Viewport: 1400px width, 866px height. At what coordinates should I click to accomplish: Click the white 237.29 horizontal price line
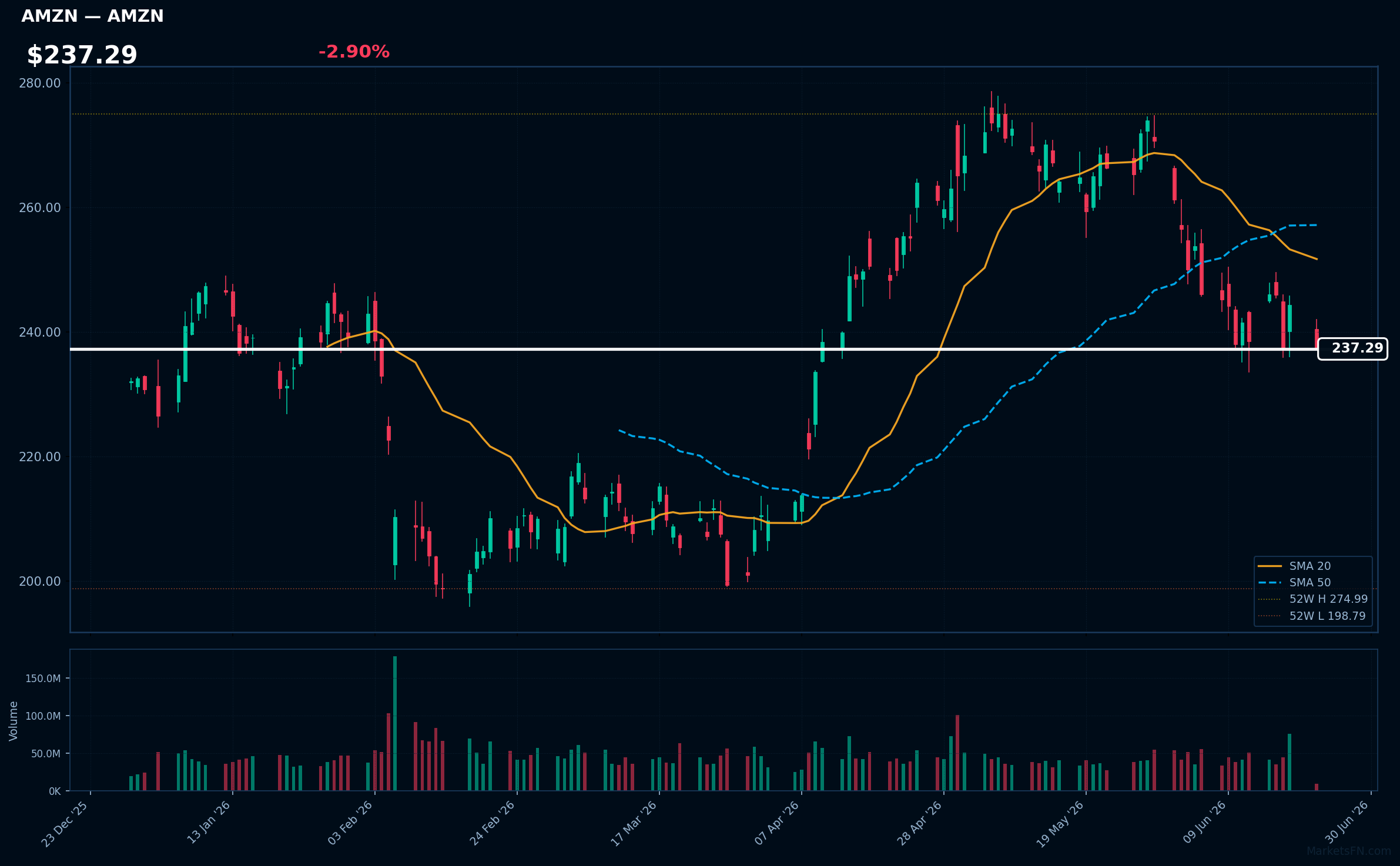coord(694,349)
